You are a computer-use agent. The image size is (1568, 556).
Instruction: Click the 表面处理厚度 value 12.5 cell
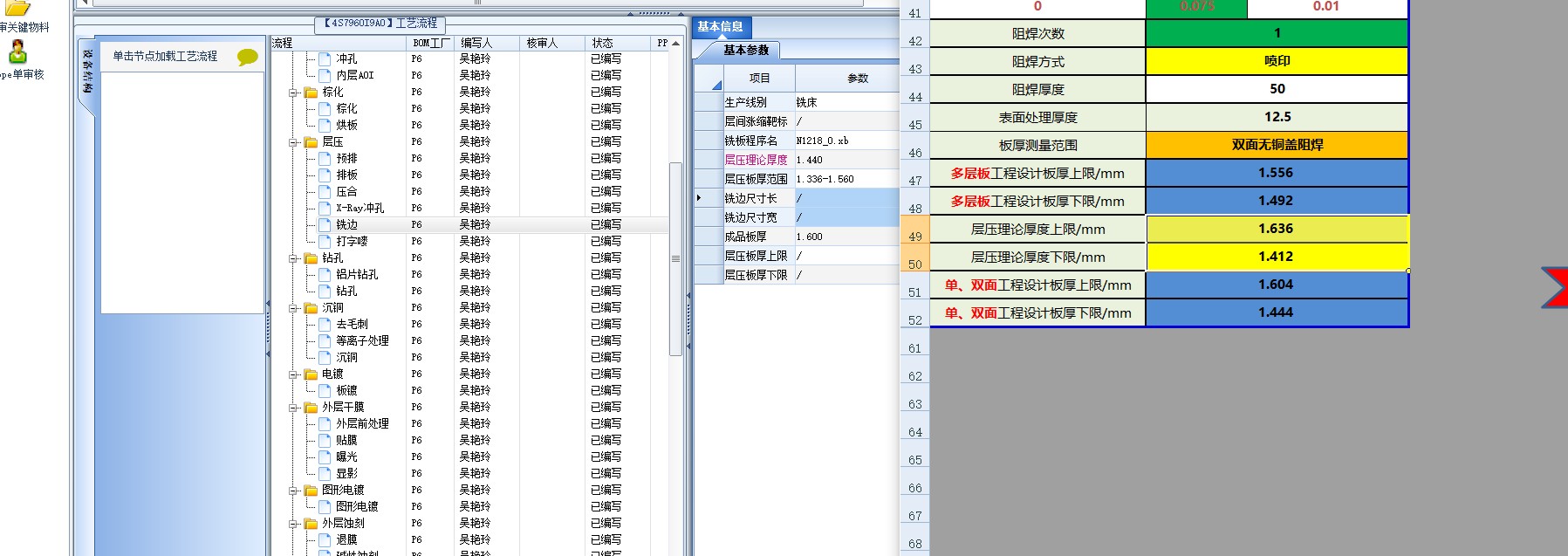click(x=1277, y=117)
